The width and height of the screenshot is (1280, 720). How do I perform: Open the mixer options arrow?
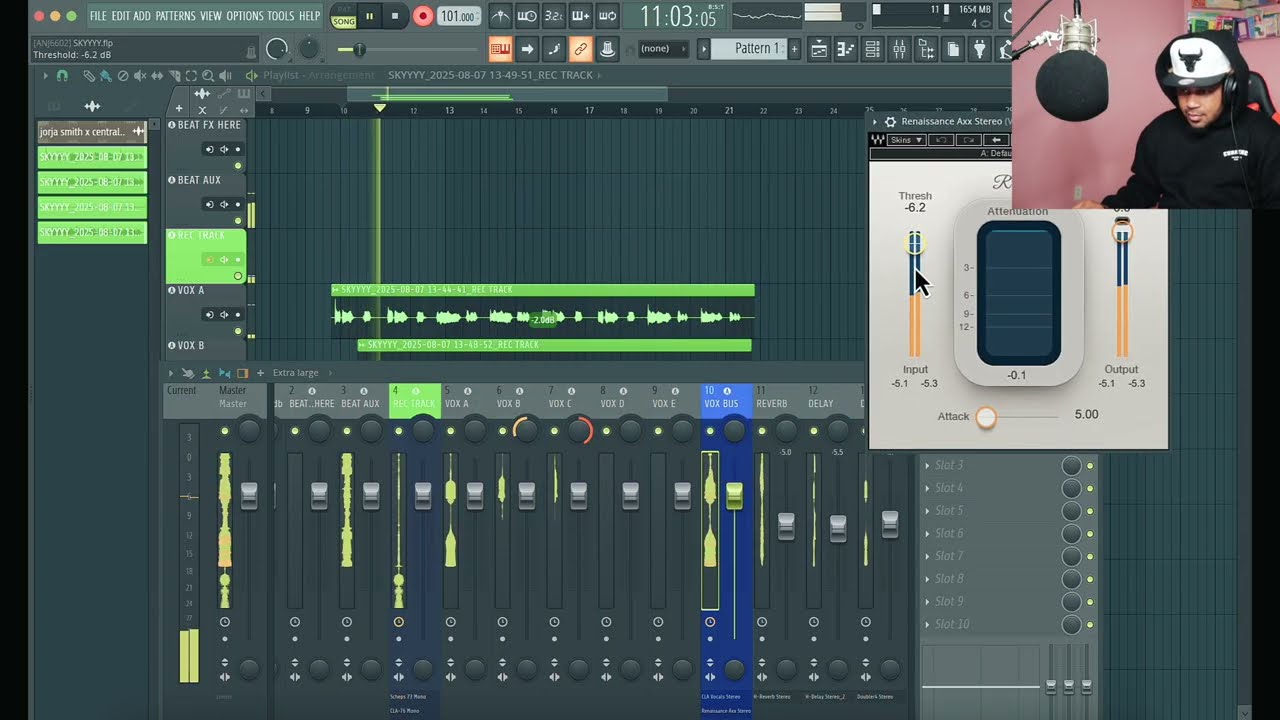click(x=170, y=373)
